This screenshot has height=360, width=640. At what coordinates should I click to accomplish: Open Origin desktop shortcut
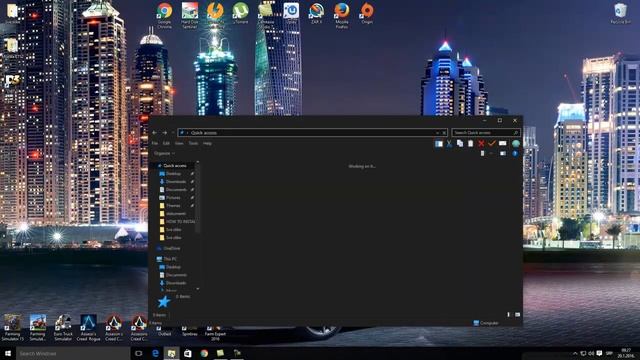[x=367, y=13]
